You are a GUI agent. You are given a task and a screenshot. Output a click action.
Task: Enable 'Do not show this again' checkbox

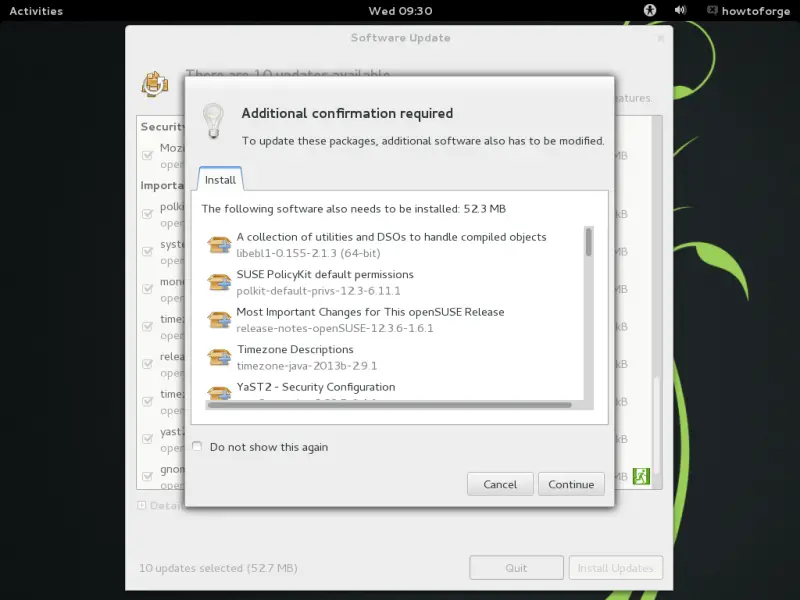tap(197, 446)
